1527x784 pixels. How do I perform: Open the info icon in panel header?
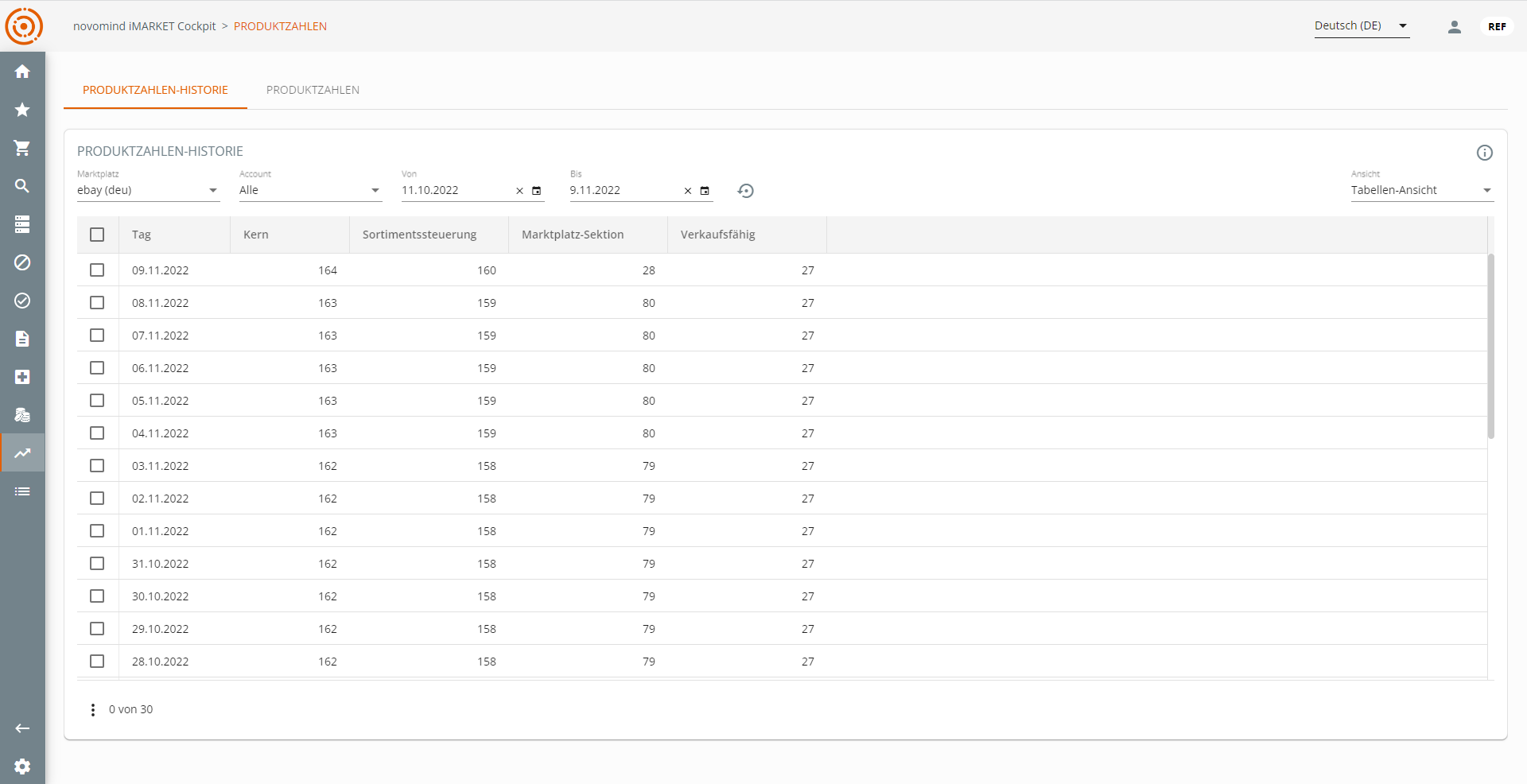(x=1484, y=153)
